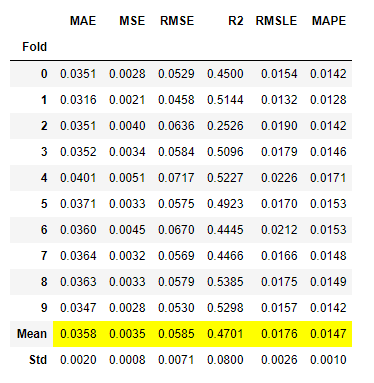Click fold 9 MAPE value 0.0142
The image size is (374, 383).
pyautogui.click(x=328, y=308)
